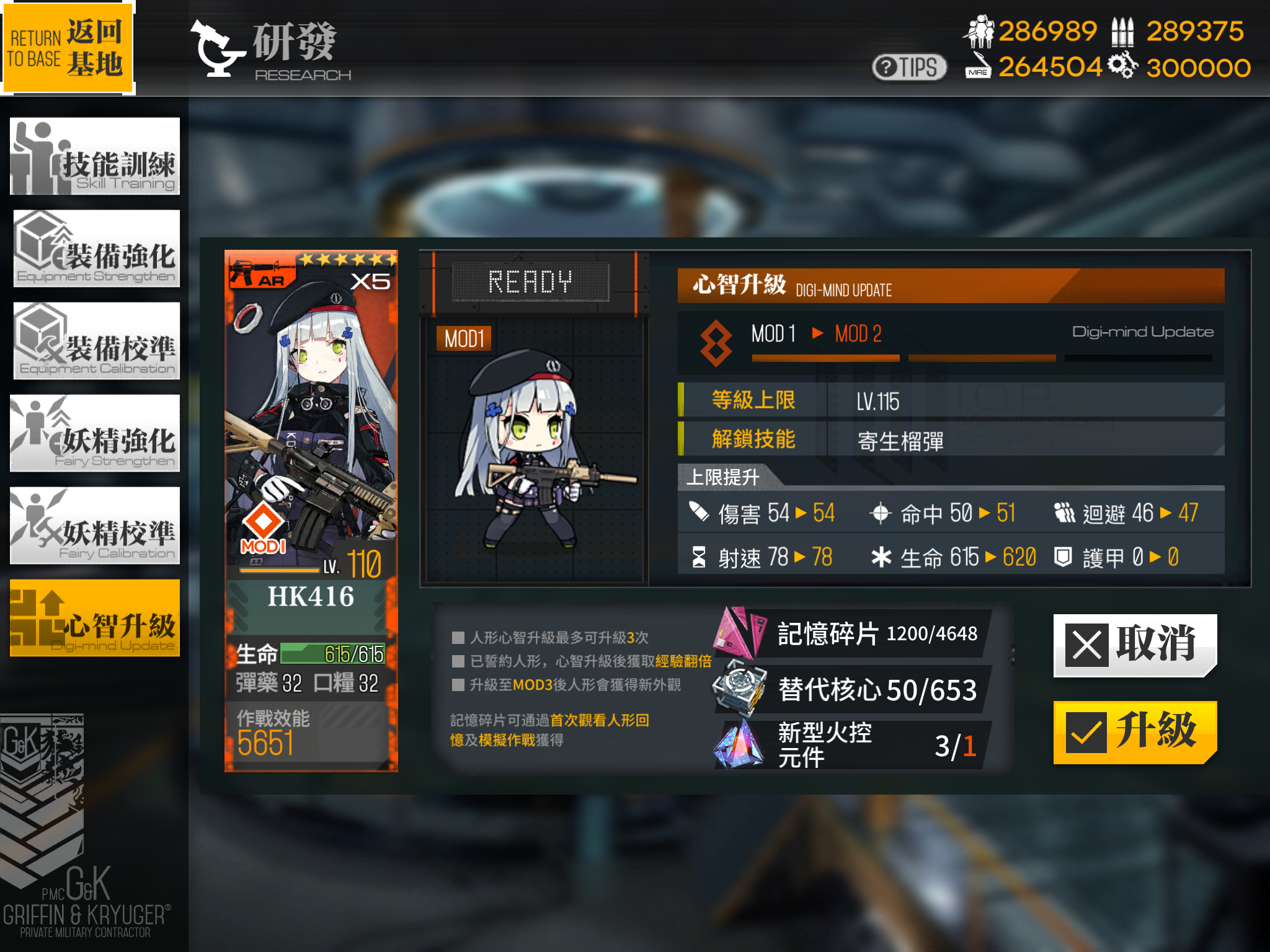This screenshot has width=1270, height=952.
Task: Click the Return to Base button
Action: click(67, 47)
